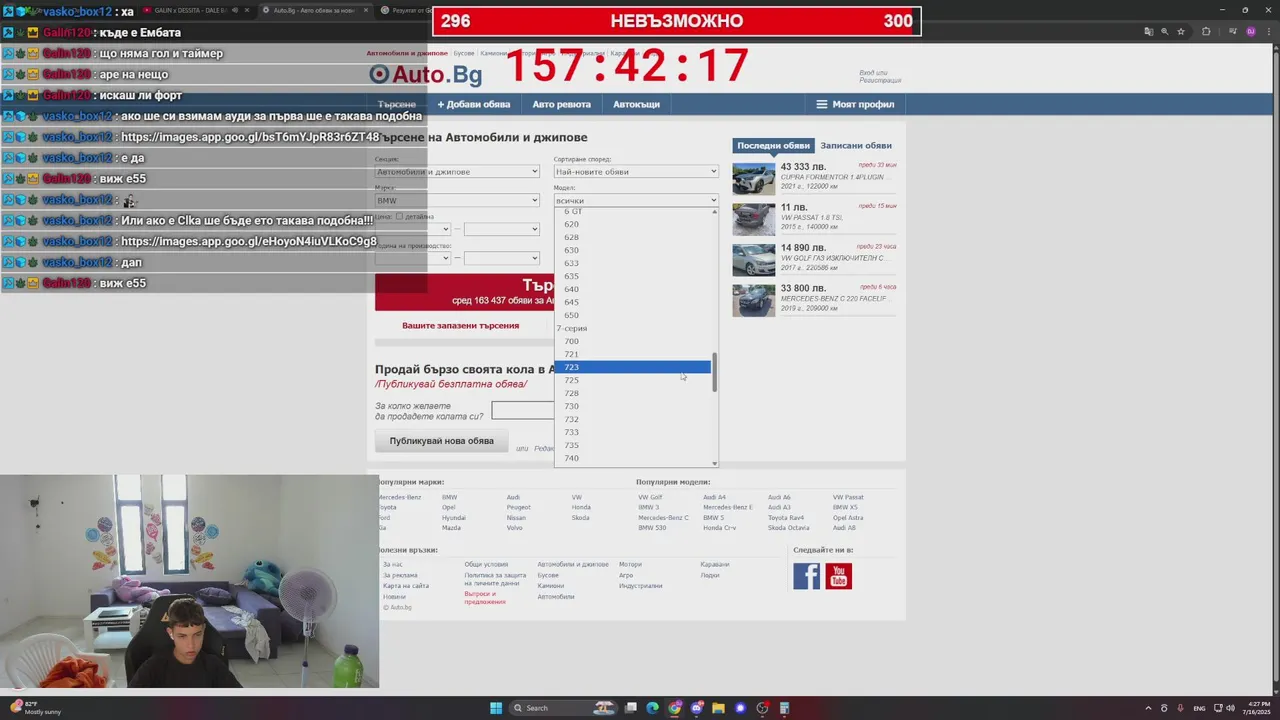Expand the Марка dropdown showing BMW
Screen dimensions: 1280x720
tap(457, 201)
